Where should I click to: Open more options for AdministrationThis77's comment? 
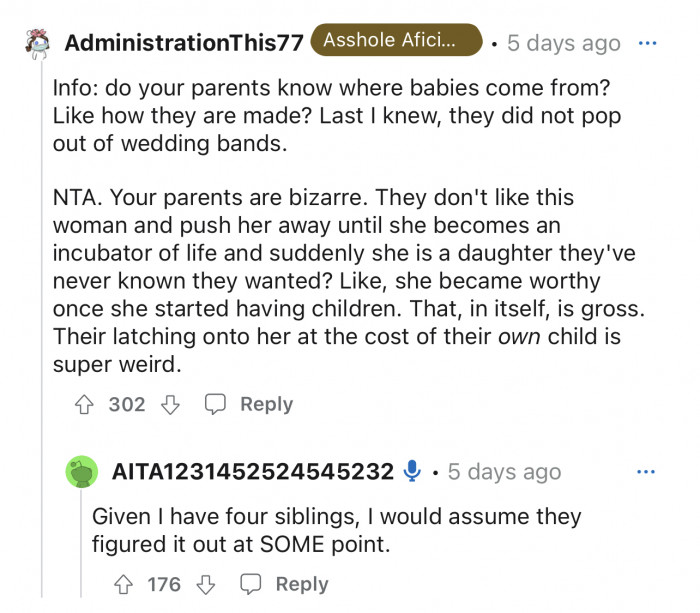[648, 43]
